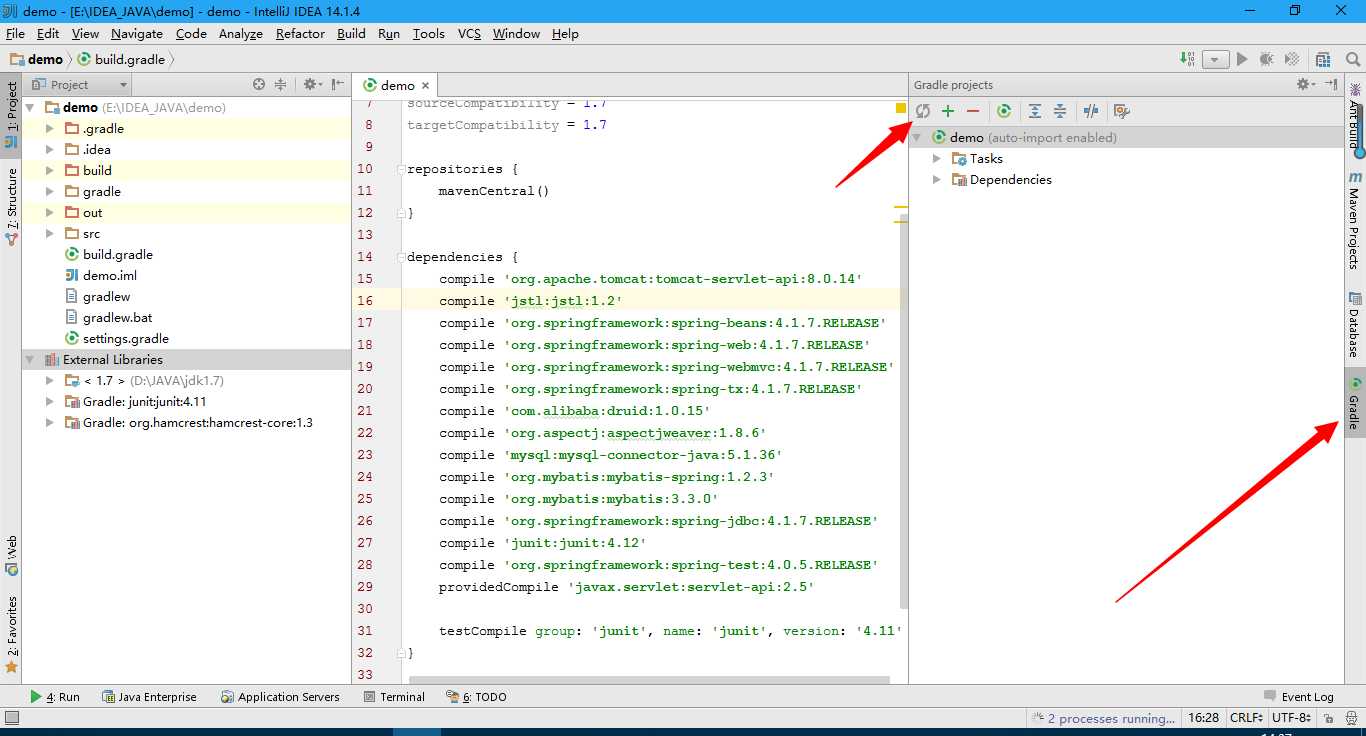This screenshot has height=736, width=1366.
Task: Open Gradle settings wrench icon
Action: point(1121,111)
